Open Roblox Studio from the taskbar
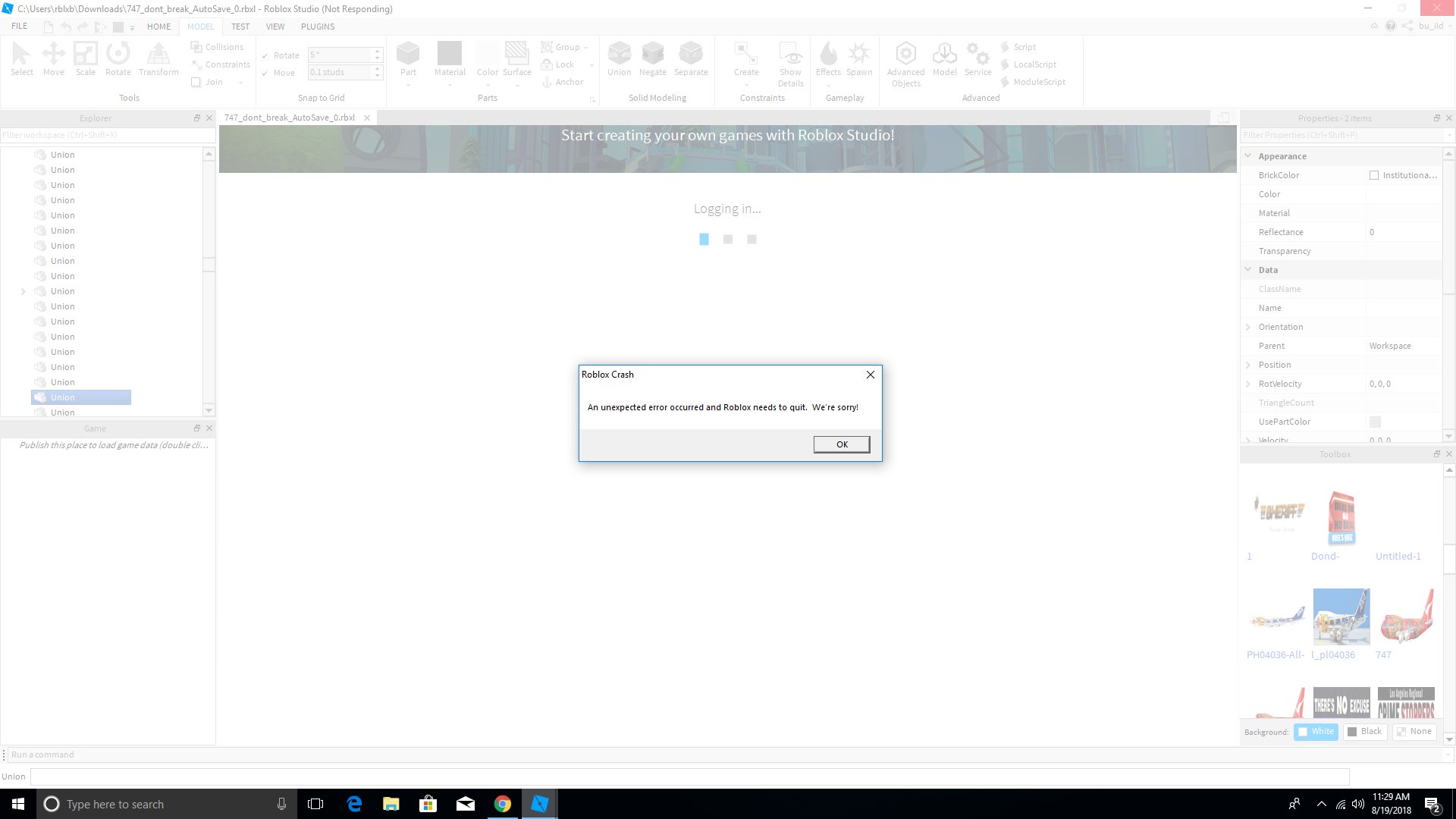 click(x=539, y=804)
